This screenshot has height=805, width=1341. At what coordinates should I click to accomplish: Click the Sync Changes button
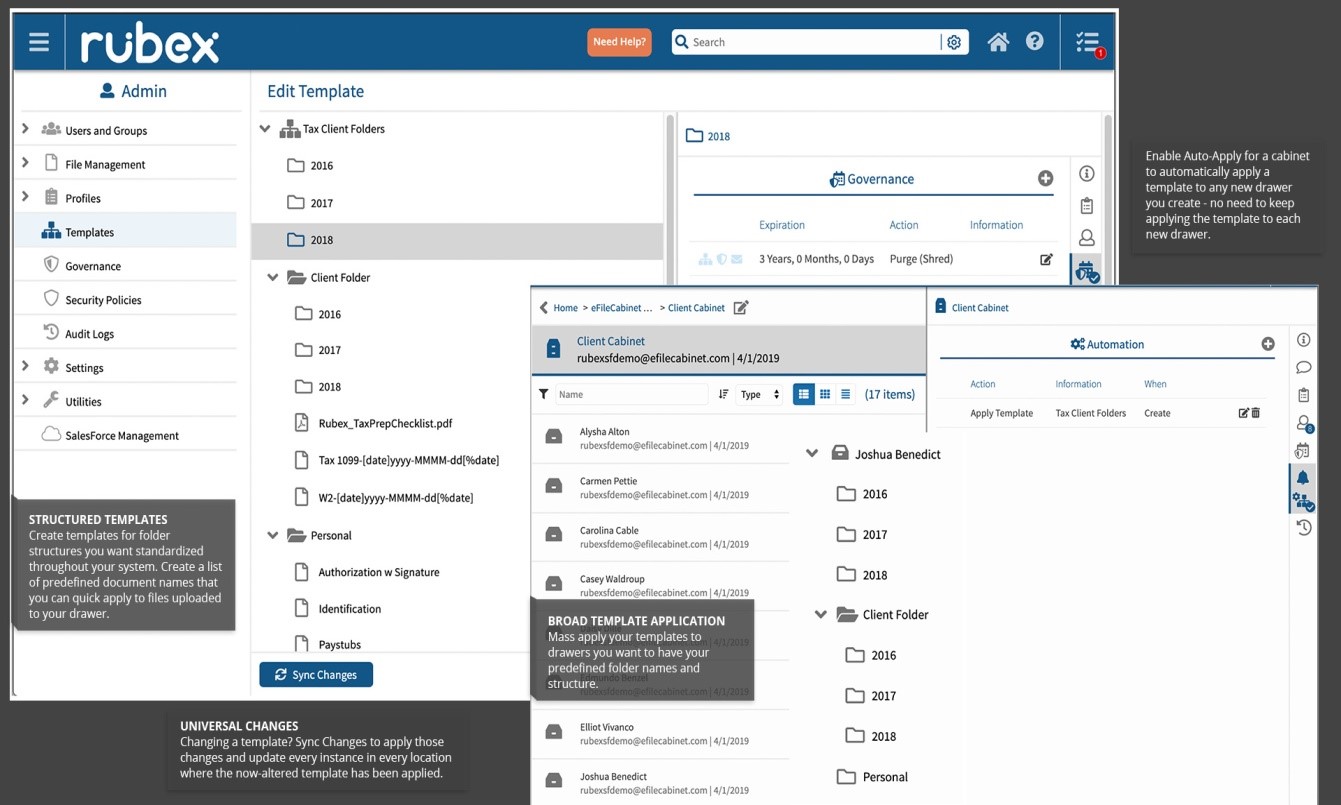[x=315, y=674]
